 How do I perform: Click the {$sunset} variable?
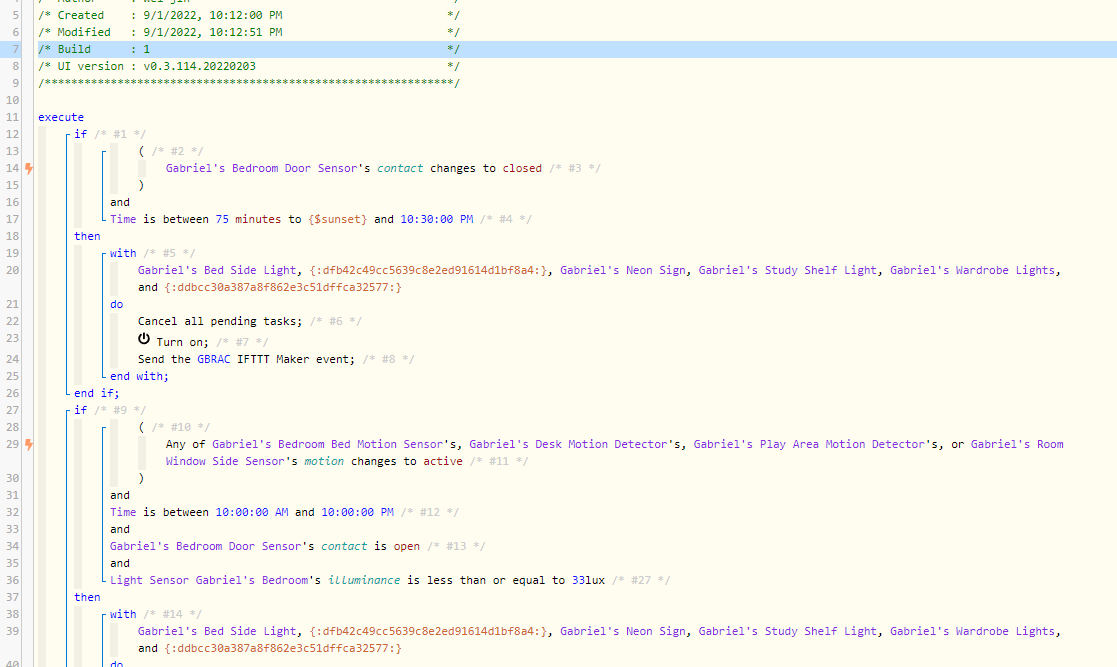tap(338, 219)
